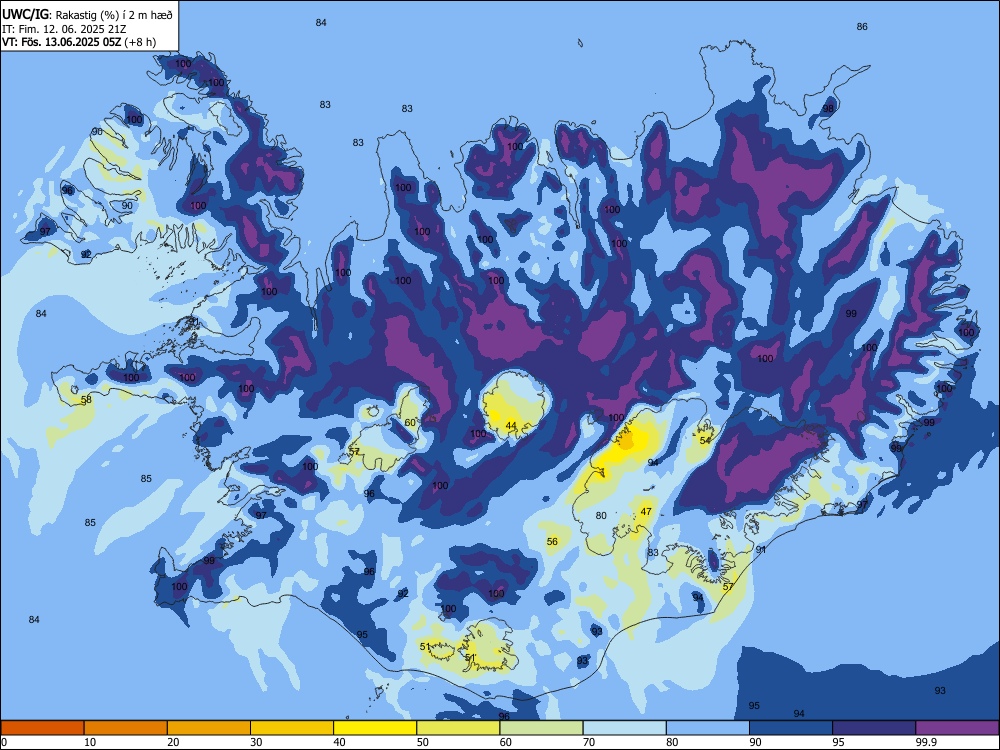Click the 86 value over the northeast sea
The image size is (1000, 750).
point(862,27)
